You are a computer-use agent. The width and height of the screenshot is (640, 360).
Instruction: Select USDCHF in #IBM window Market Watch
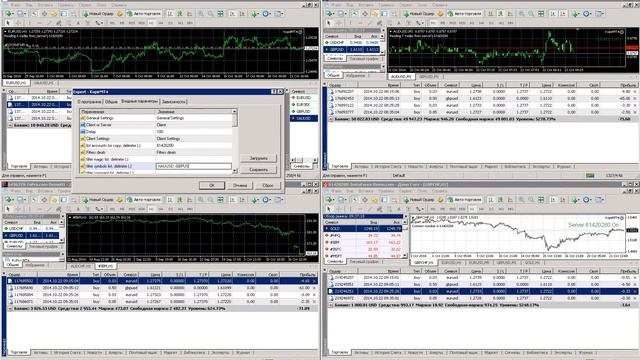tap(31, 229)
